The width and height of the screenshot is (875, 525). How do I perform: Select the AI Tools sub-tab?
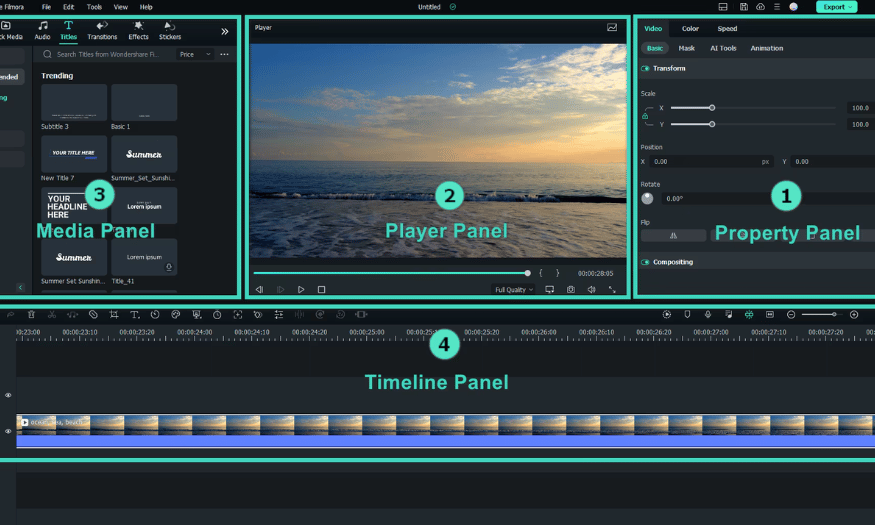point(723,48)
